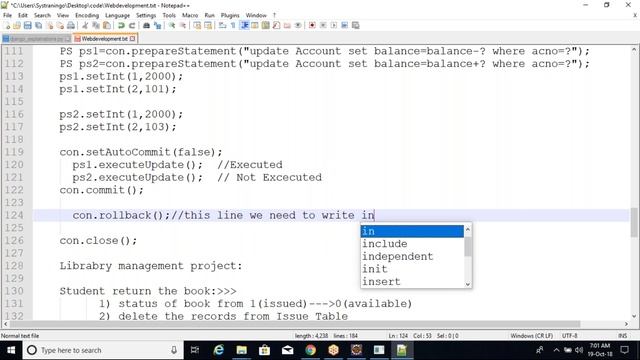This screenshot has width=640, height=360.
Task: Toggle Show All Characters pilcrow icon
Action: tap(233, 25)
